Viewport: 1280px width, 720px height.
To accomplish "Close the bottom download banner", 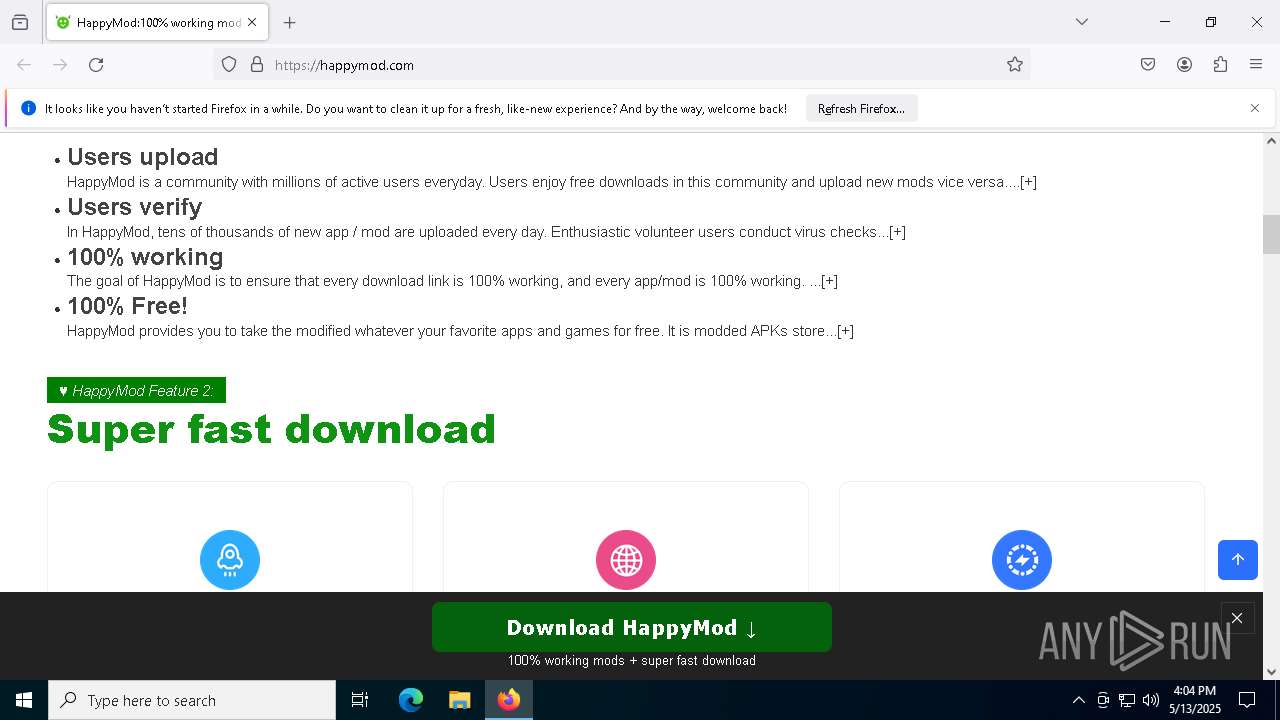I will (1237, 618).
